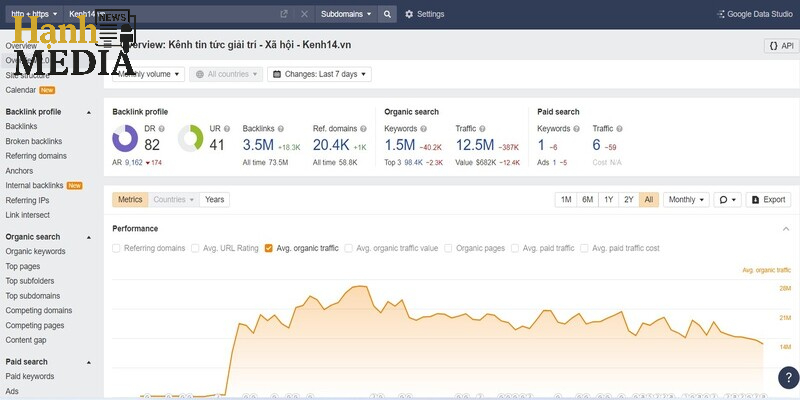Open the Settings gear
This screenshot has height=400, width=800.
424,14
